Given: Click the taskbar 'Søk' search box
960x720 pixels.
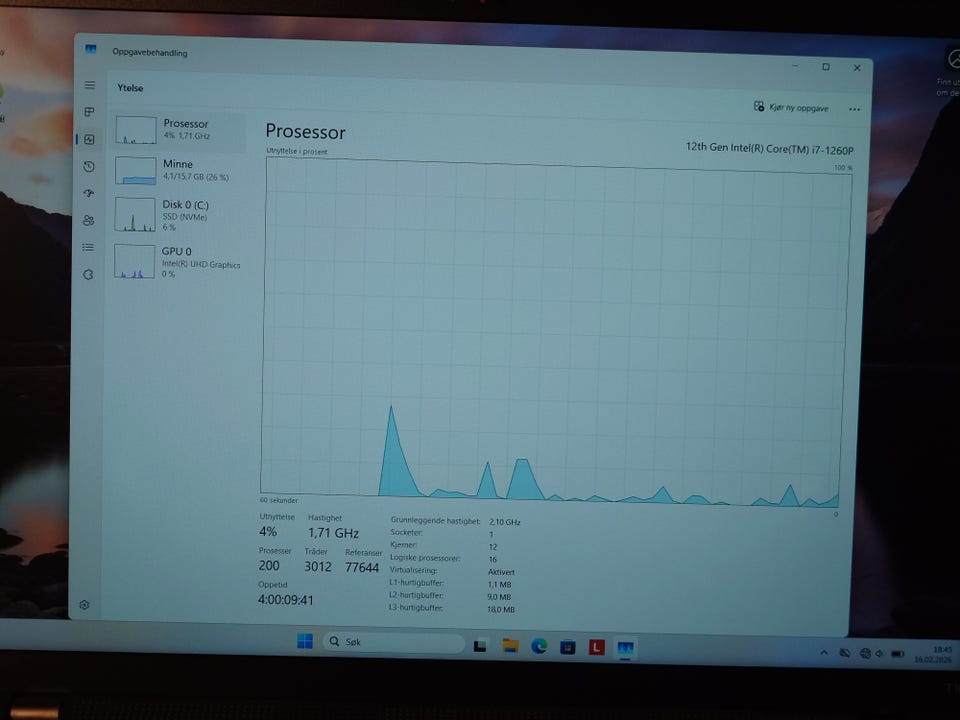Looking at the screenshot, I should pos(394,642).
